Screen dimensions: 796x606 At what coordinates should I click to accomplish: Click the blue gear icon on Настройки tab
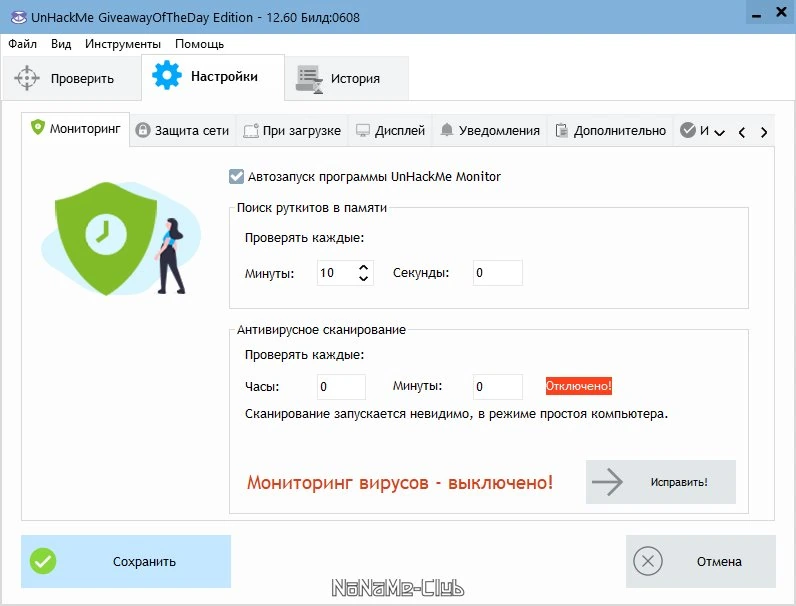tap(167, 75)
